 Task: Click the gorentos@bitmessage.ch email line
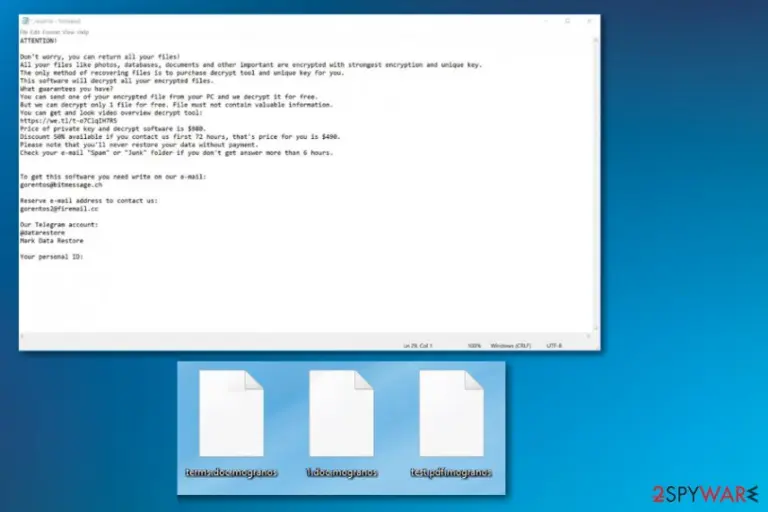coord(61,185)
